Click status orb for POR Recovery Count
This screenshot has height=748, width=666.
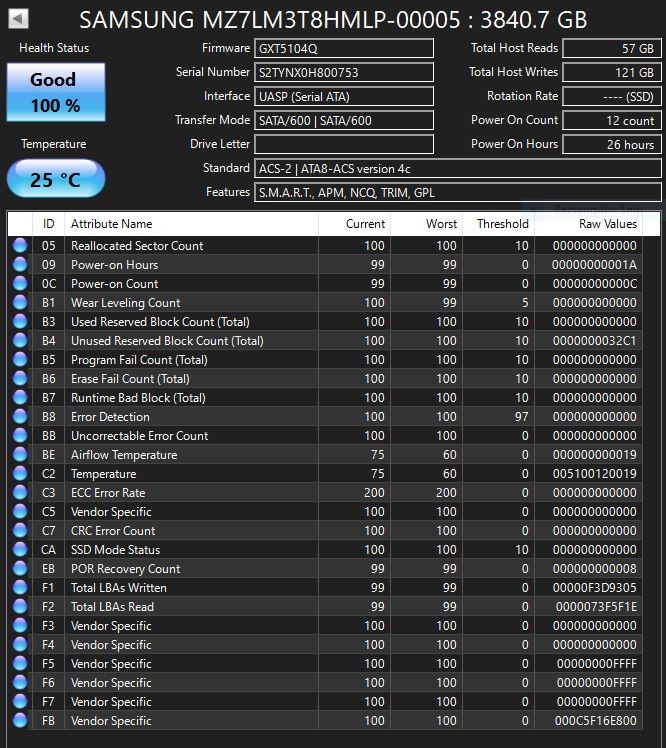click(20, 568)
